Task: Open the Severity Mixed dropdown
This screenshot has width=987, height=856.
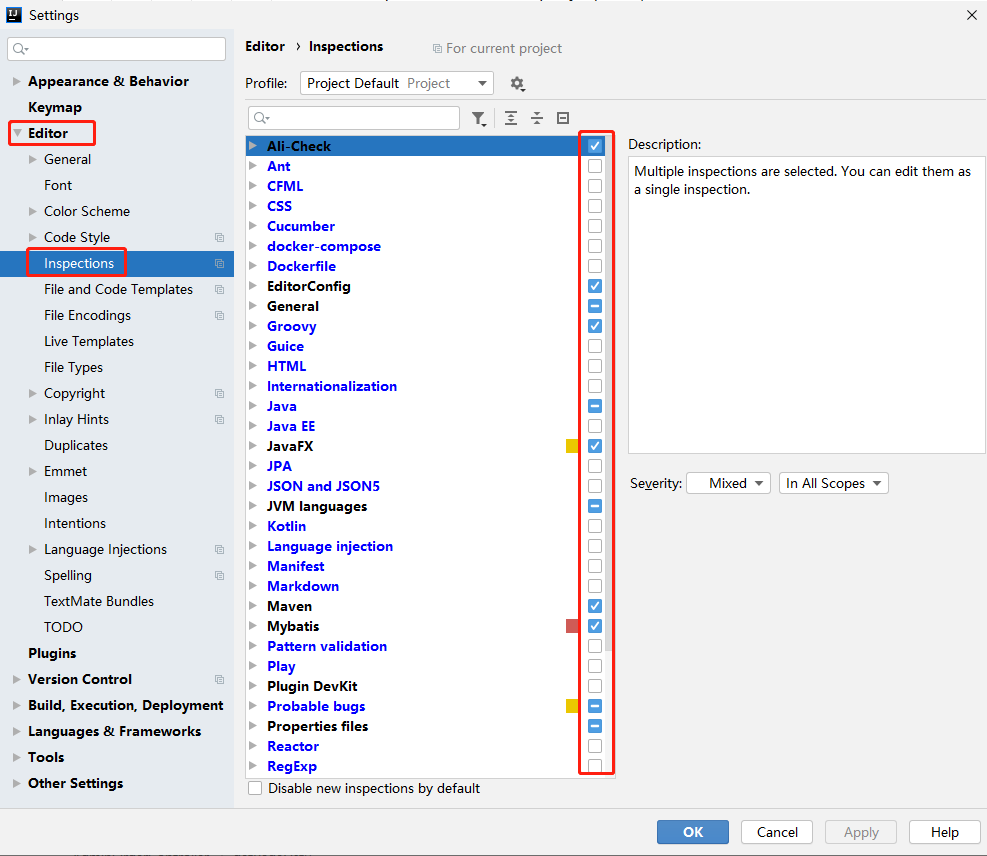Action: pos(728,483)
